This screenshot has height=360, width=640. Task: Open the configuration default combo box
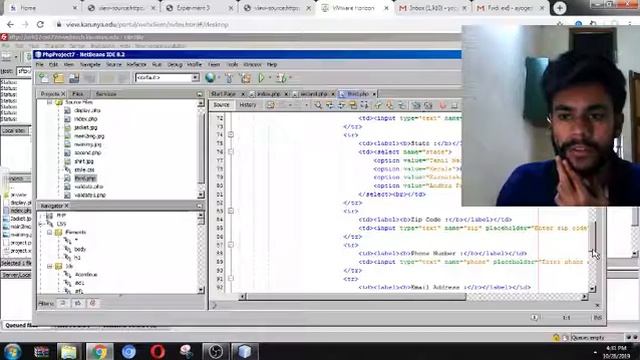tap(167, 77)
